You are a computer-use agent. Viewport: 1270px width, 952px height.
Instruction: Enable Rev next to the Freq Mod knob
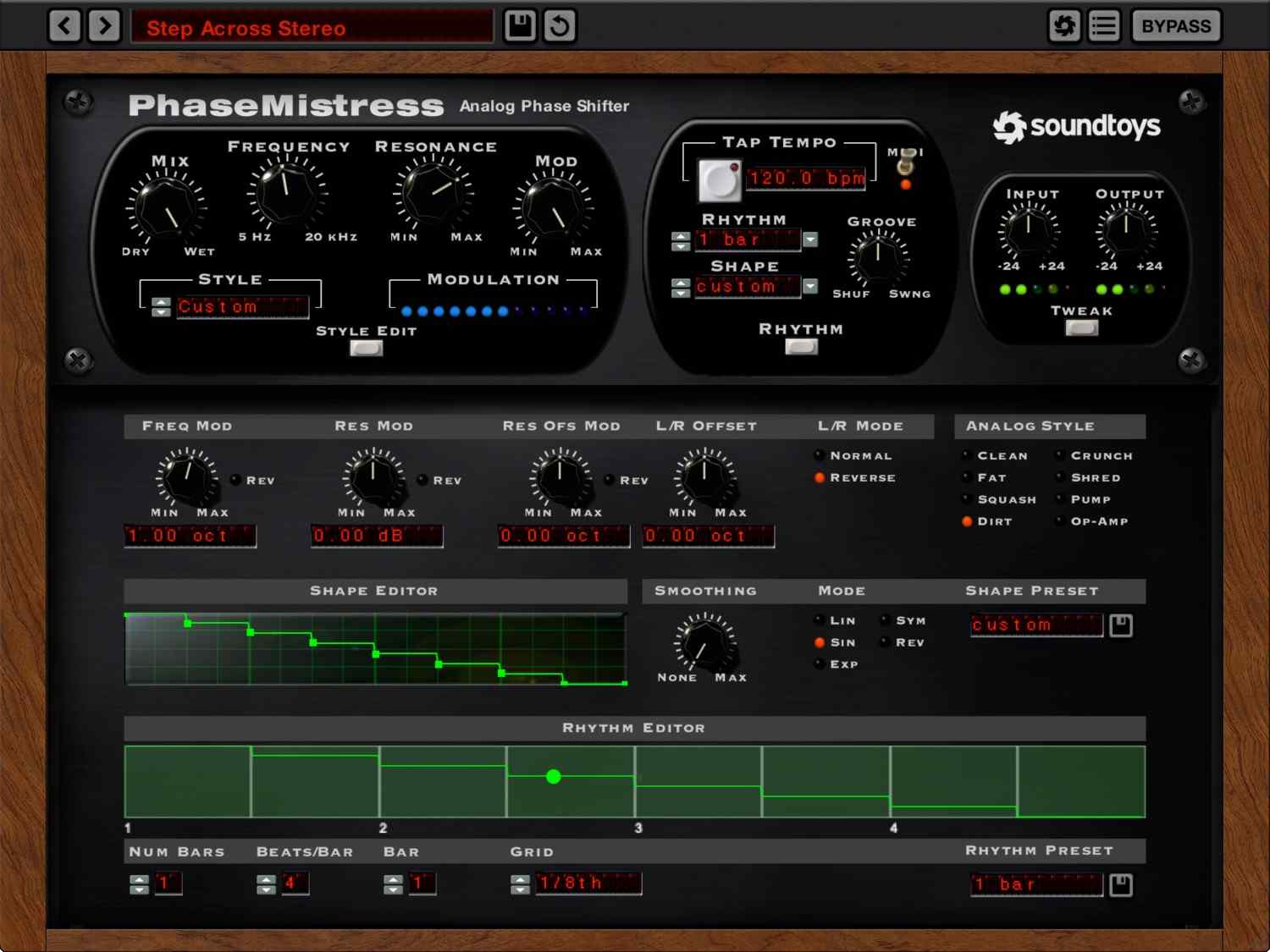[236, 480]
